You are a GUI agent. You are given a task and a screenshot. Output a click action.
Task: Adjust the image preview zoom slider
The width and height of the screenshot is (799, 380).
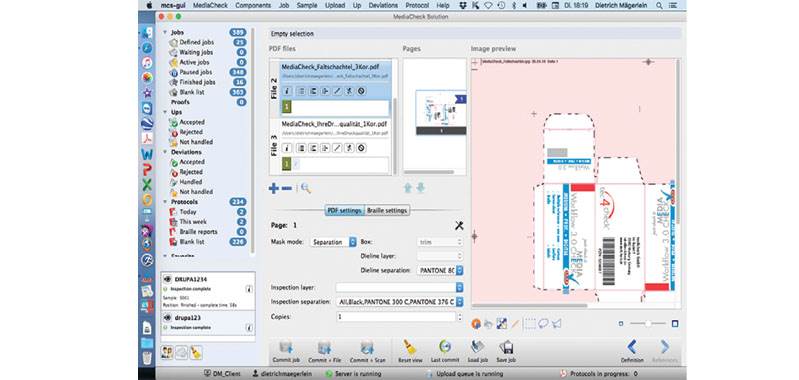tap(648, 323)
